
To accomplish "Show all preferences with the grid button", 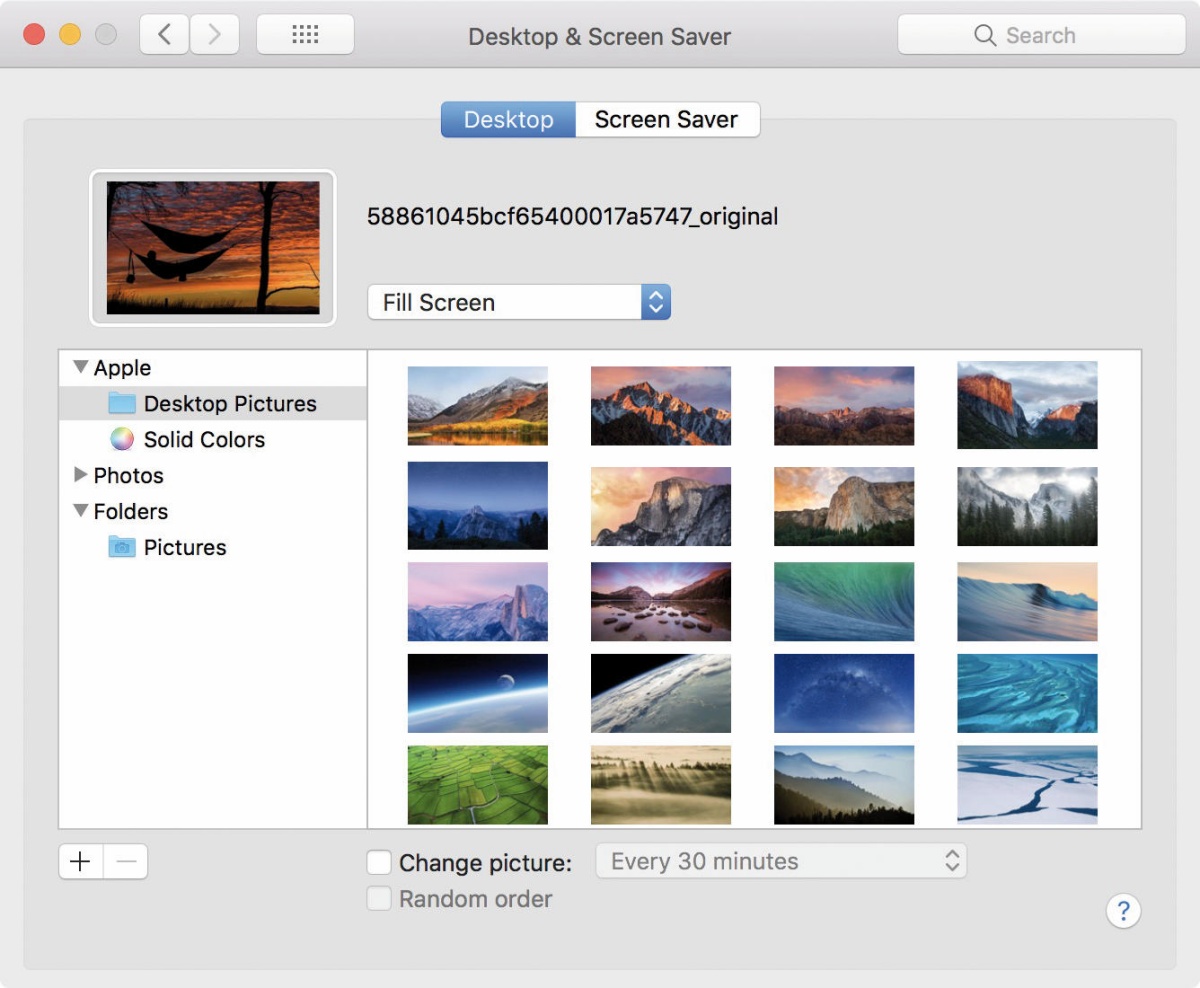I will [305, 35].
